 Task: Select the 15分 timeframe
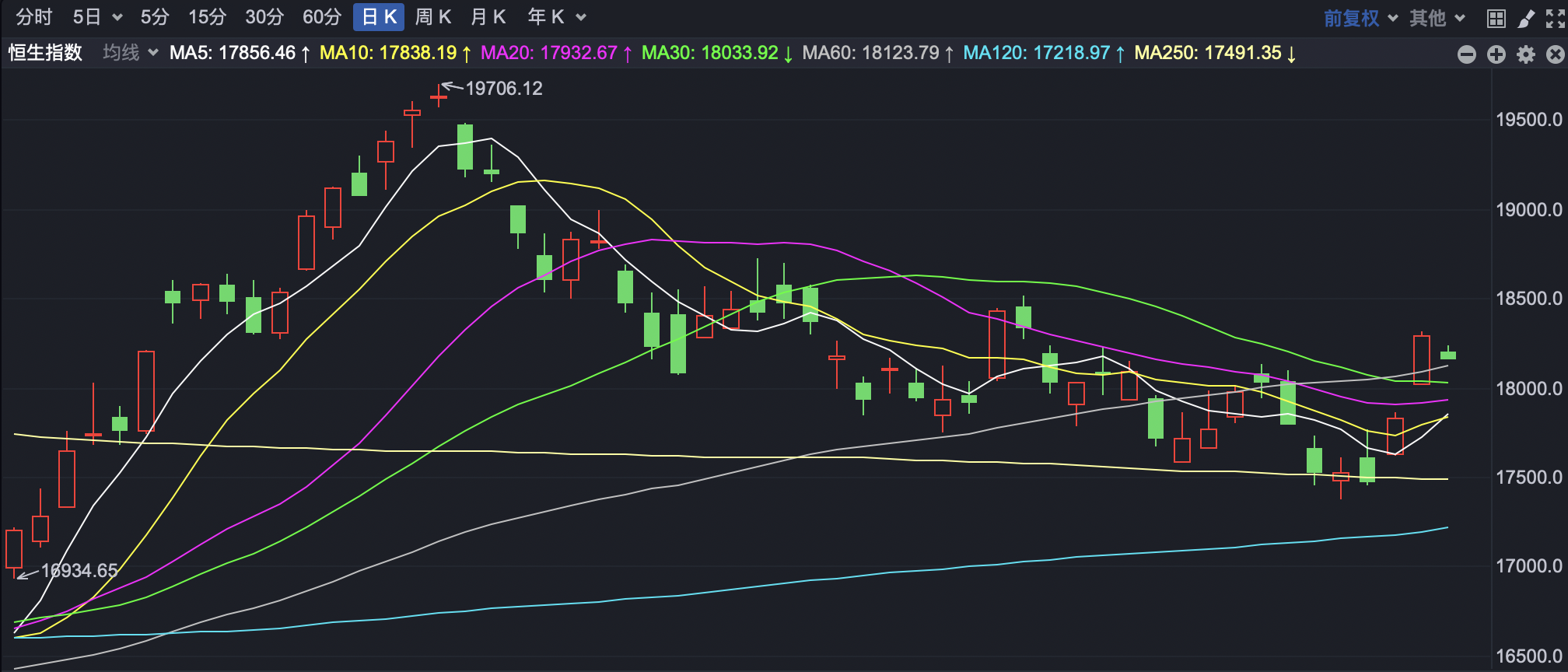[x=207, y=17]
